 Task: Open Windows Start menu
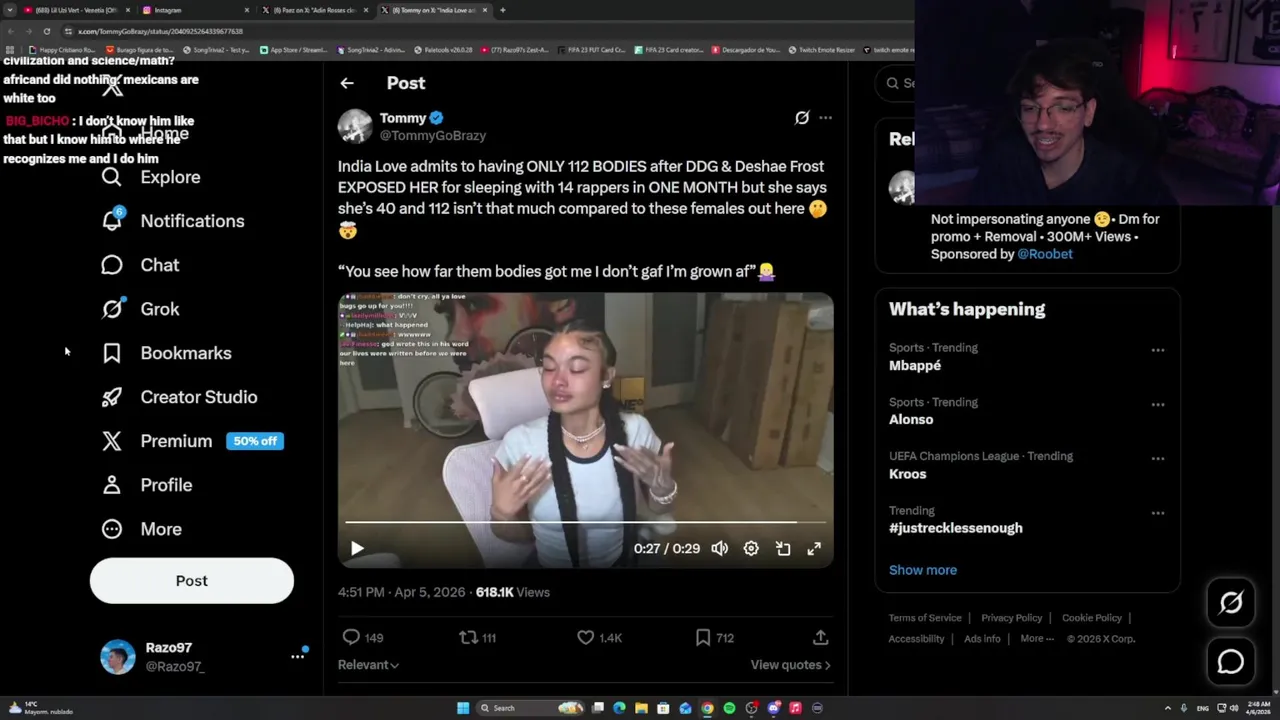click(463, 708)
